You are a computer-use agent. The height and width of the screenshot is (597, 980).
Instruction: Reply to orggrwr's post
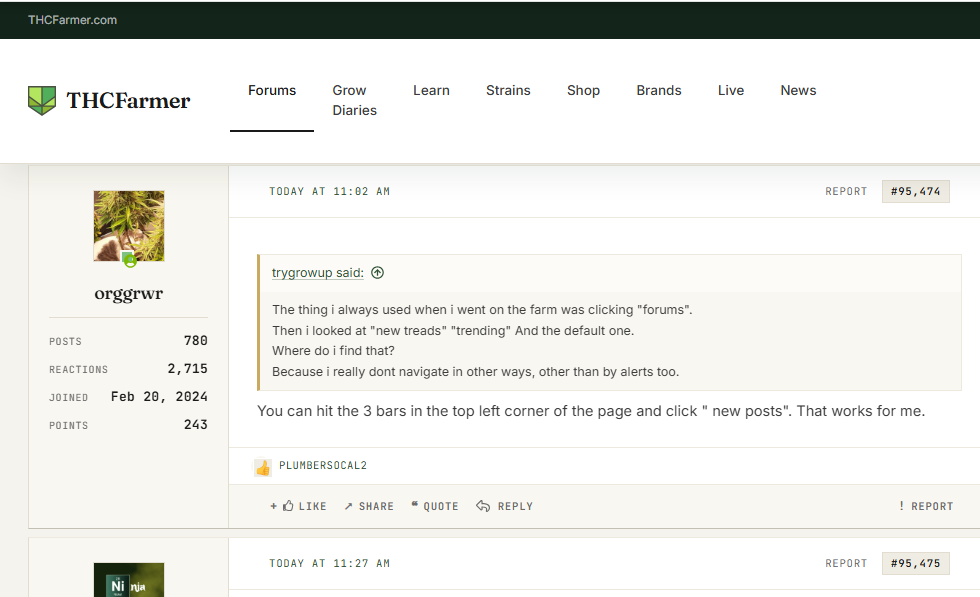[504, 506]
